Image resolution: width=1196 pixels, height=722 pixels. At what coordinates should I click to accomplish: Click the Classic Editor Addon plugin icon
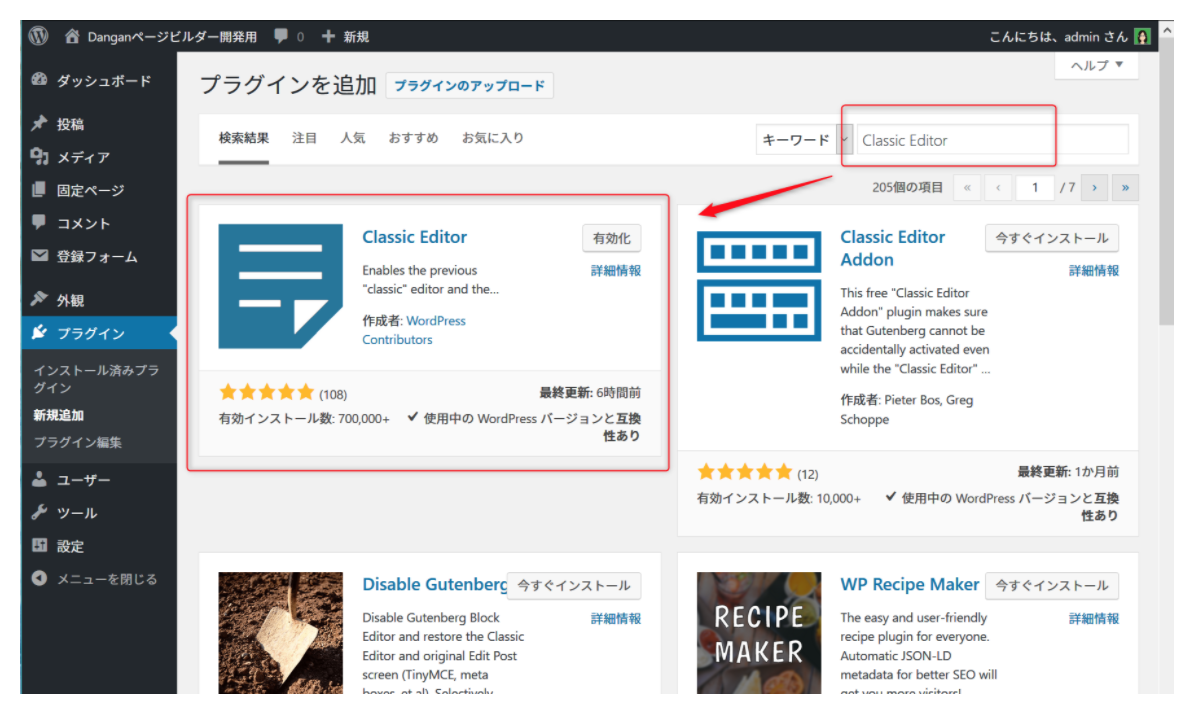758,286
